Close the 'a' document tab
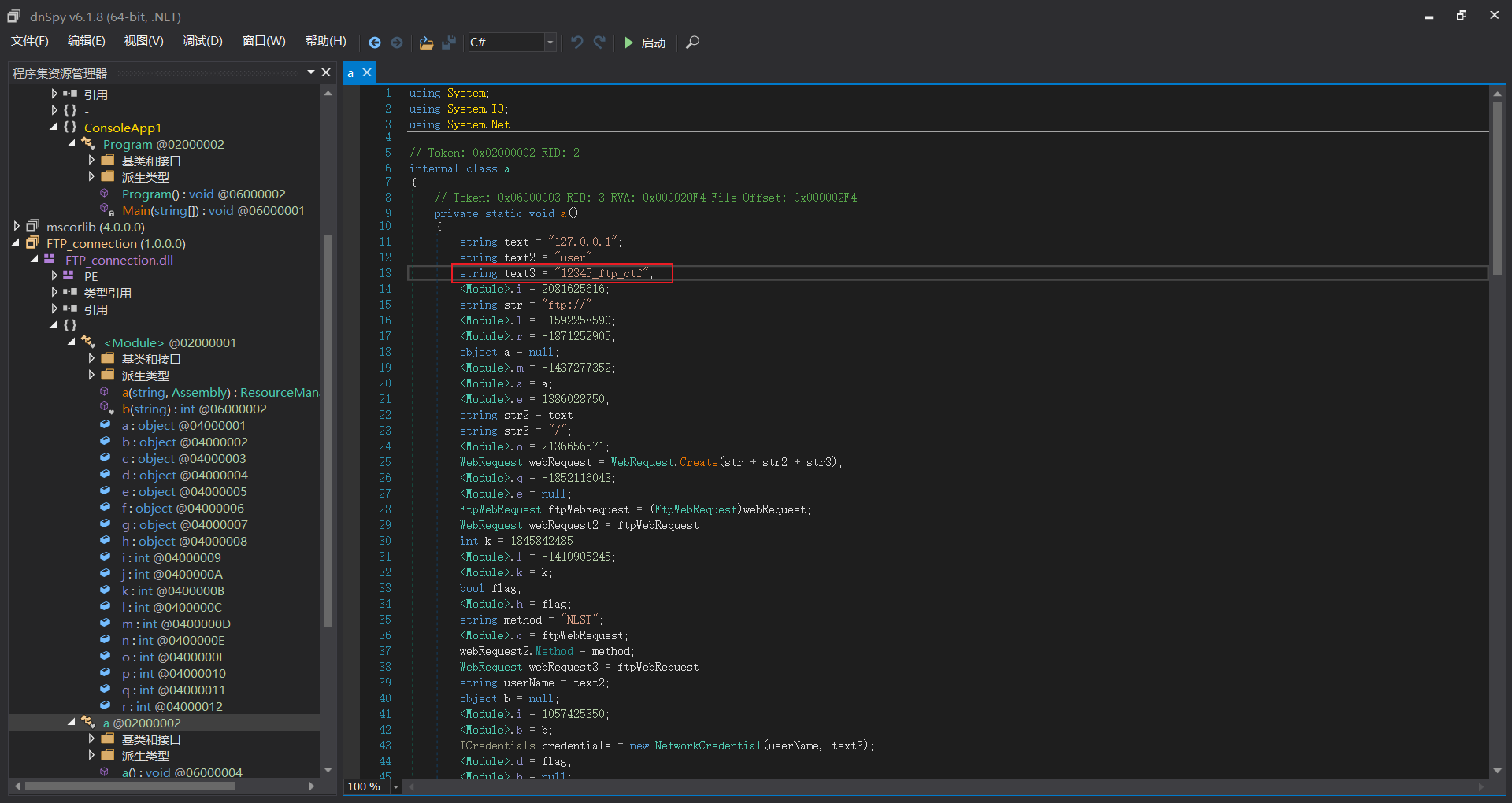 tap(367, 72)
